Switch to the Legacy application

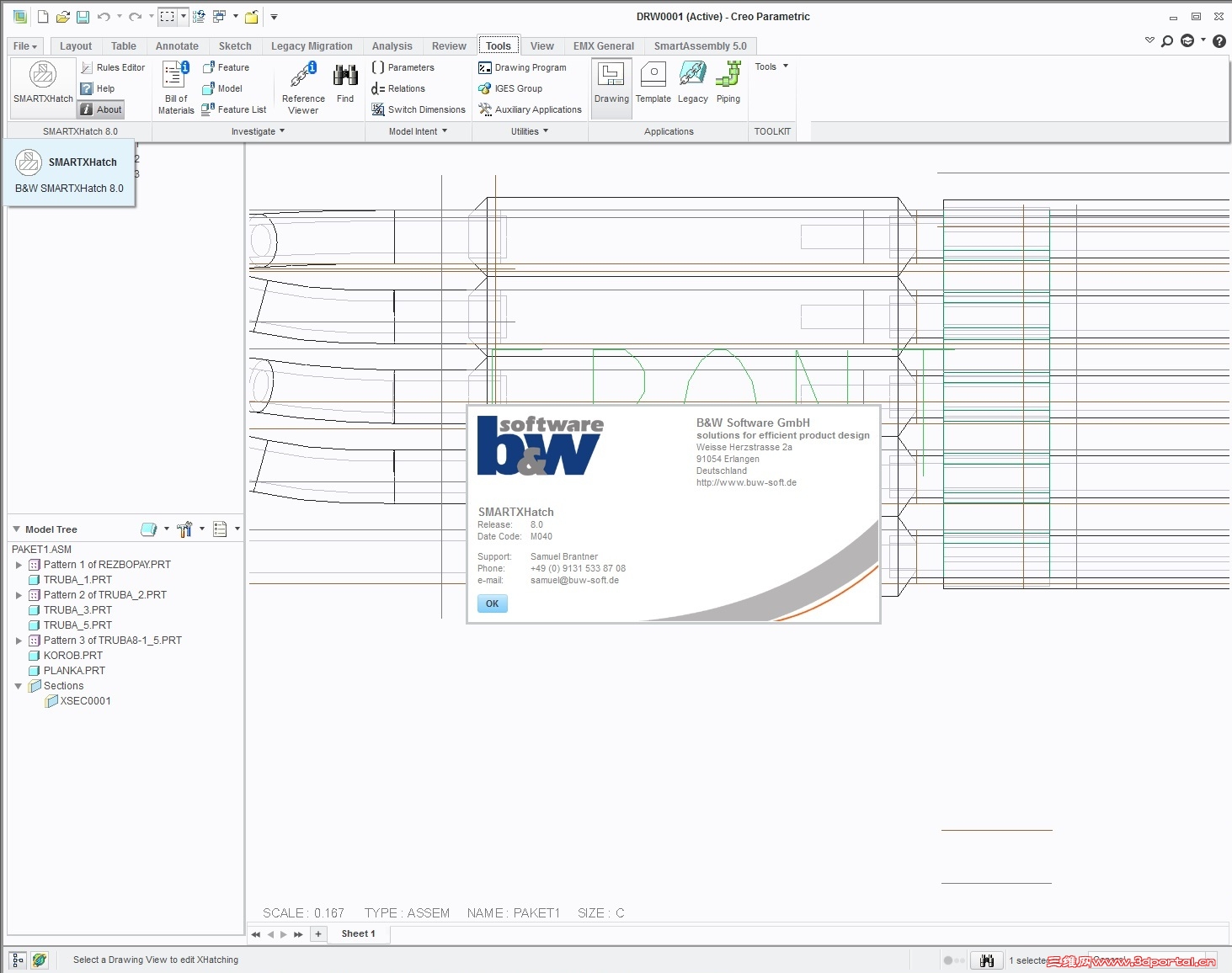(693, 82)
